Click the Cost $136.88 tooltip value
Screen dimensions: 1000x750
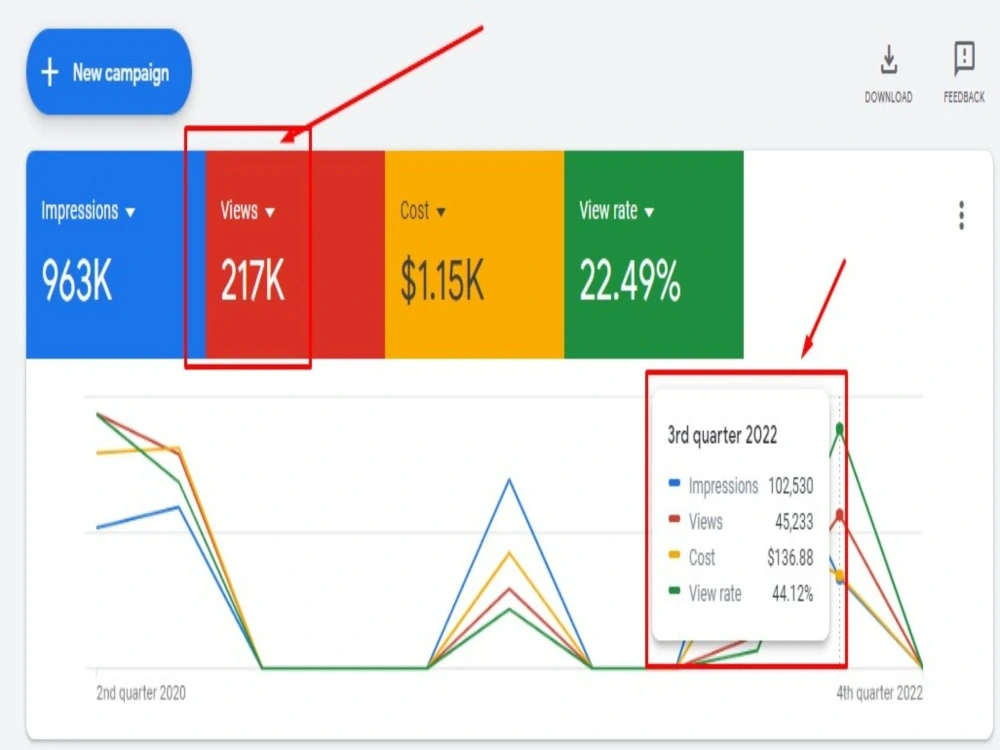click(x=790, y=558)
